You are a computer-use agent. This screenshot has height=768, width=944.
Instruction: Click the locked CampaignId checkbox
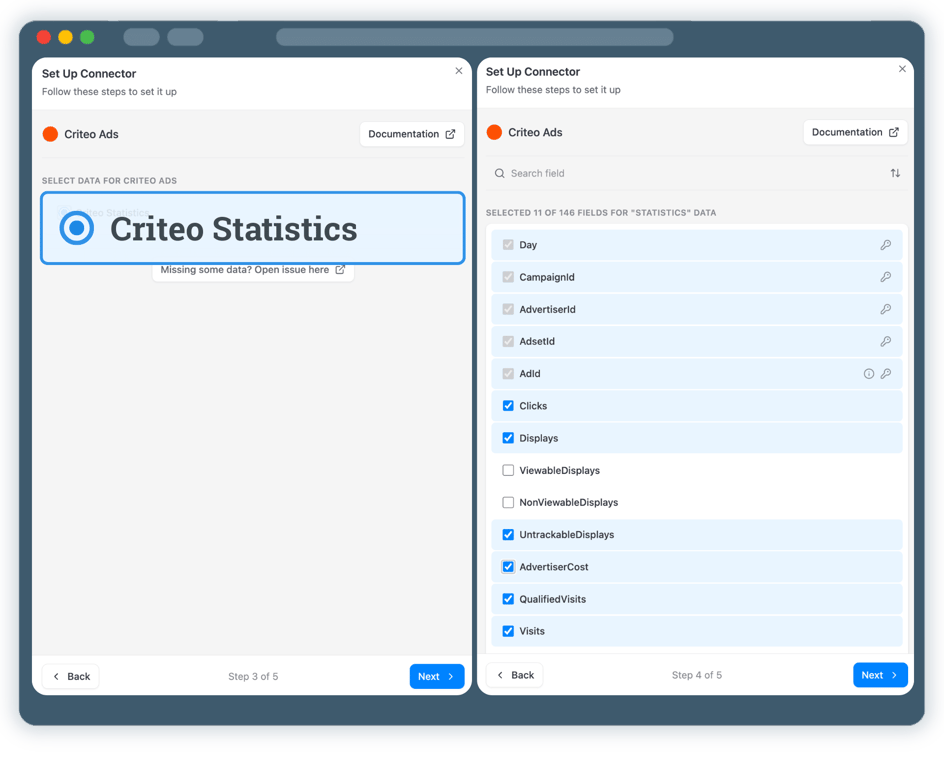coord(508,277)
